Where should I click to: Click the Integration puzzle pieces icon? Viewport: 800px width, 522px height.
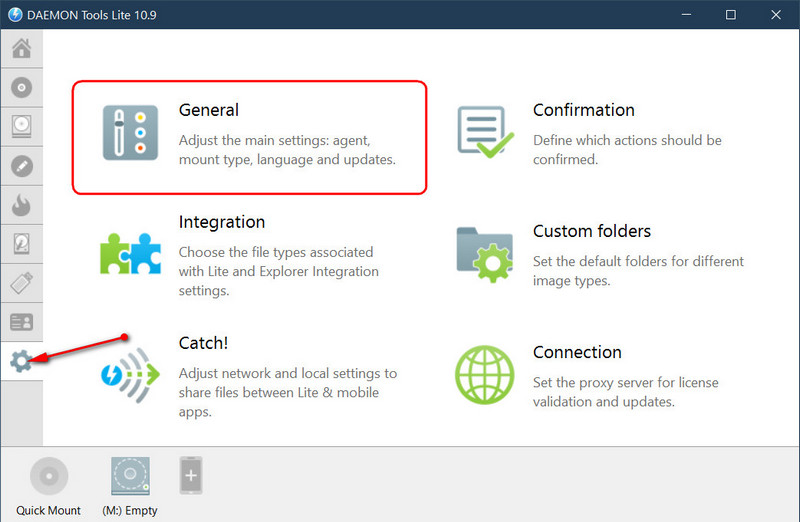[130, 254]
